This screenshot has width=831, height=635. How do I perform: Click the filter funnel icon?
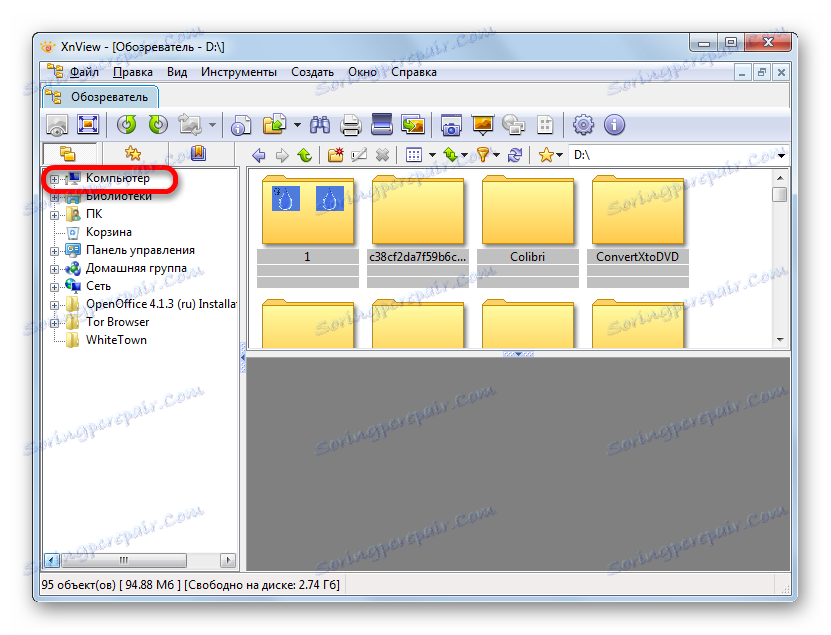[483, 155]
